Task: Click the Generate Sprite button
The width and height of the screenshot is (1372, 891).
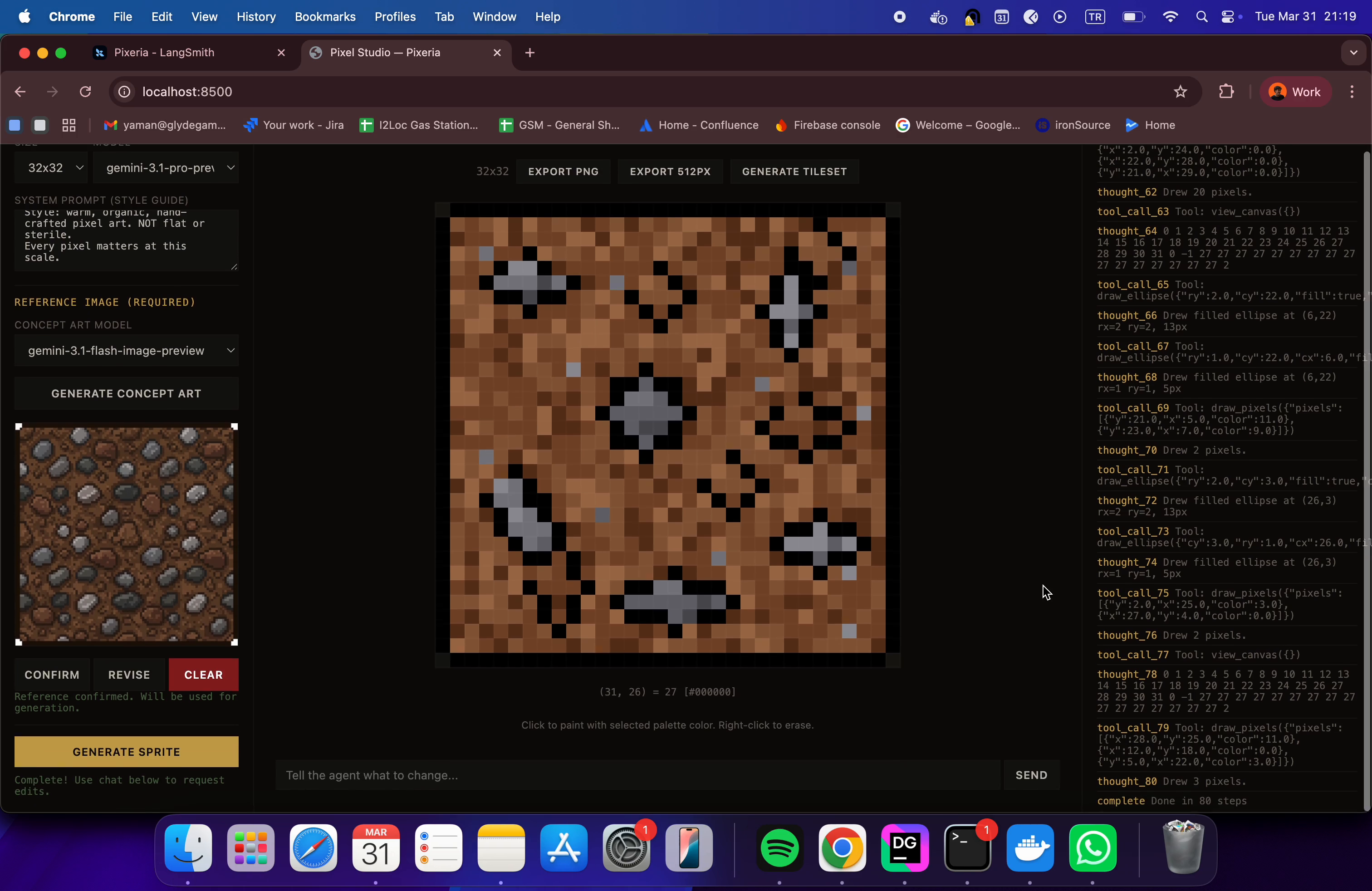Action: point(126,752)
